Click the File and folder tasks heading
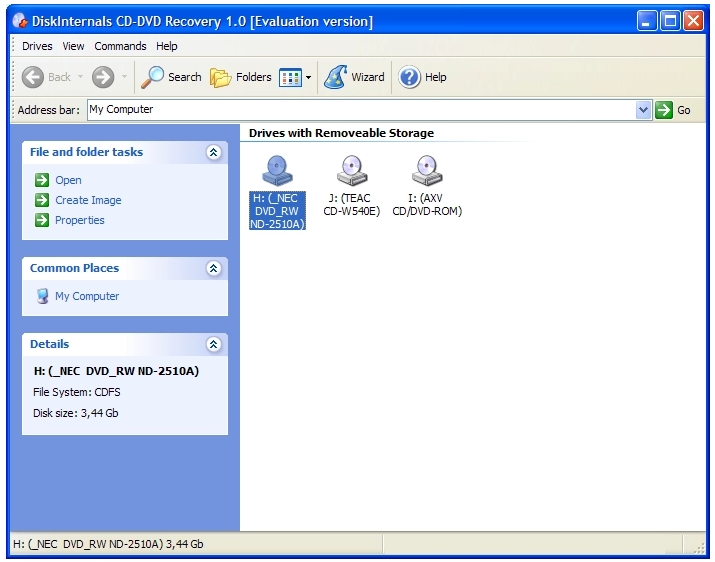 (87, 152)
